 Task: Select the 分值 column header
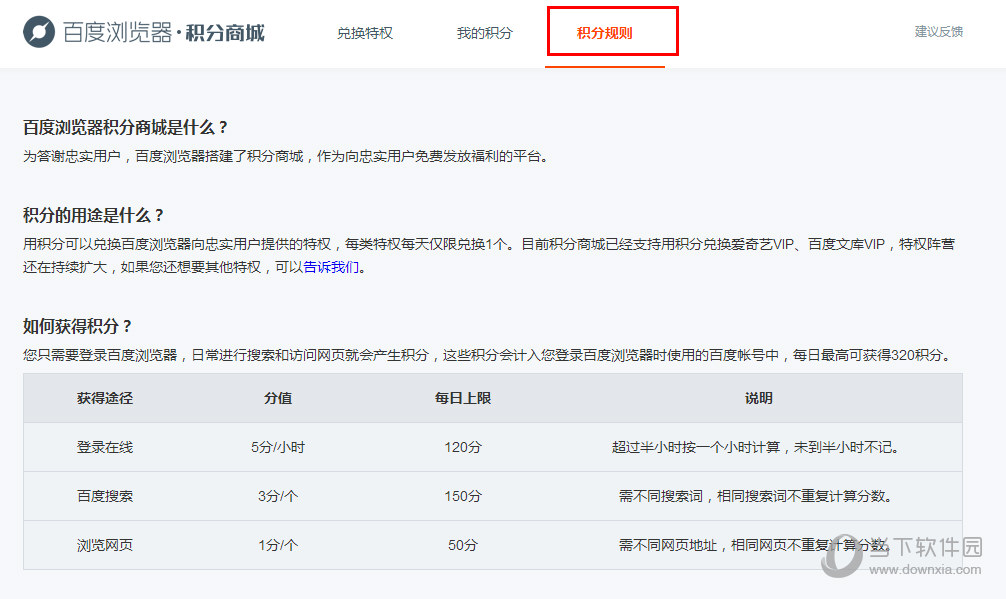click(x=277, y=398)
